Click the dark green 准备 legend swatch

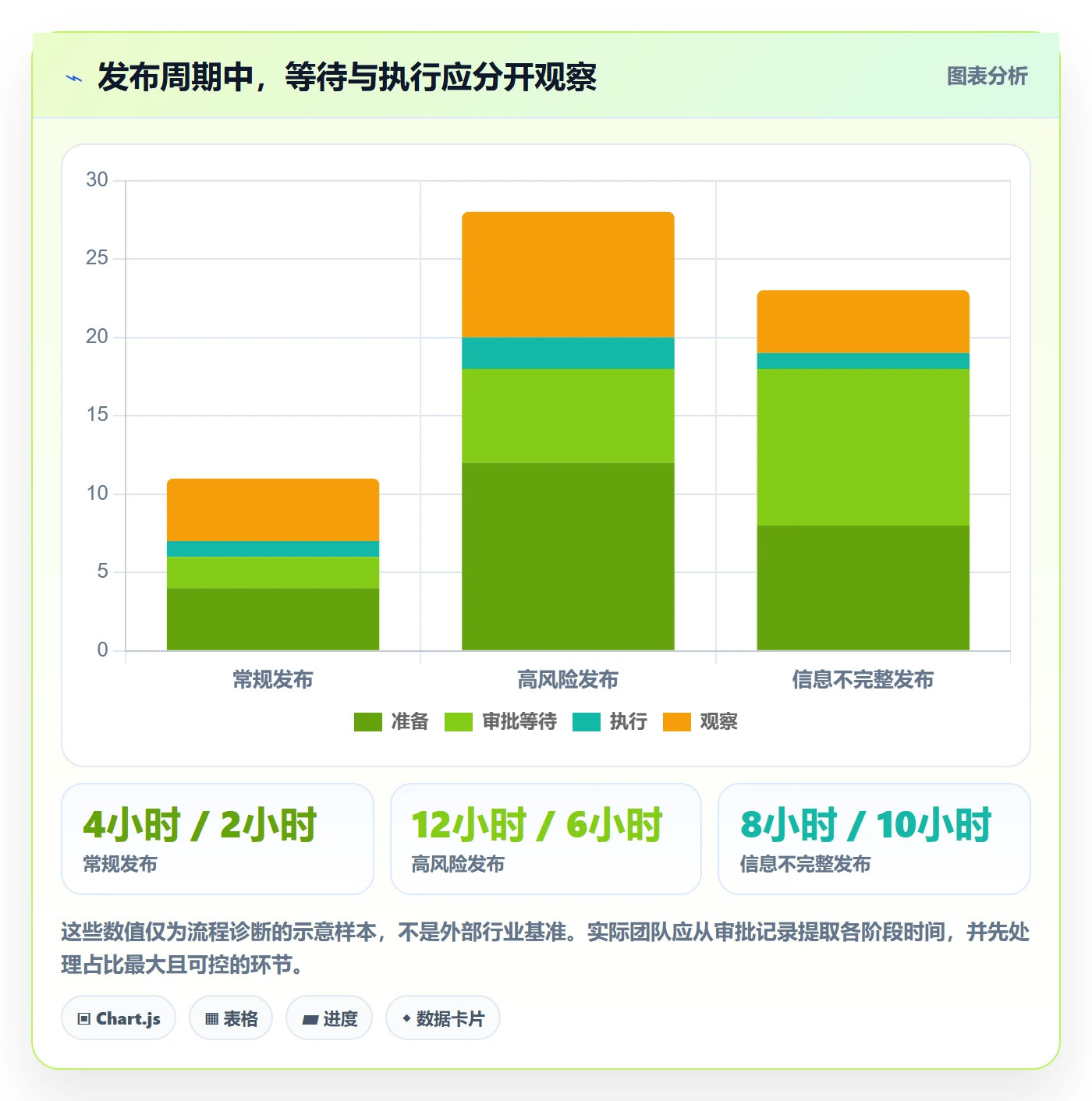[368, 722]
